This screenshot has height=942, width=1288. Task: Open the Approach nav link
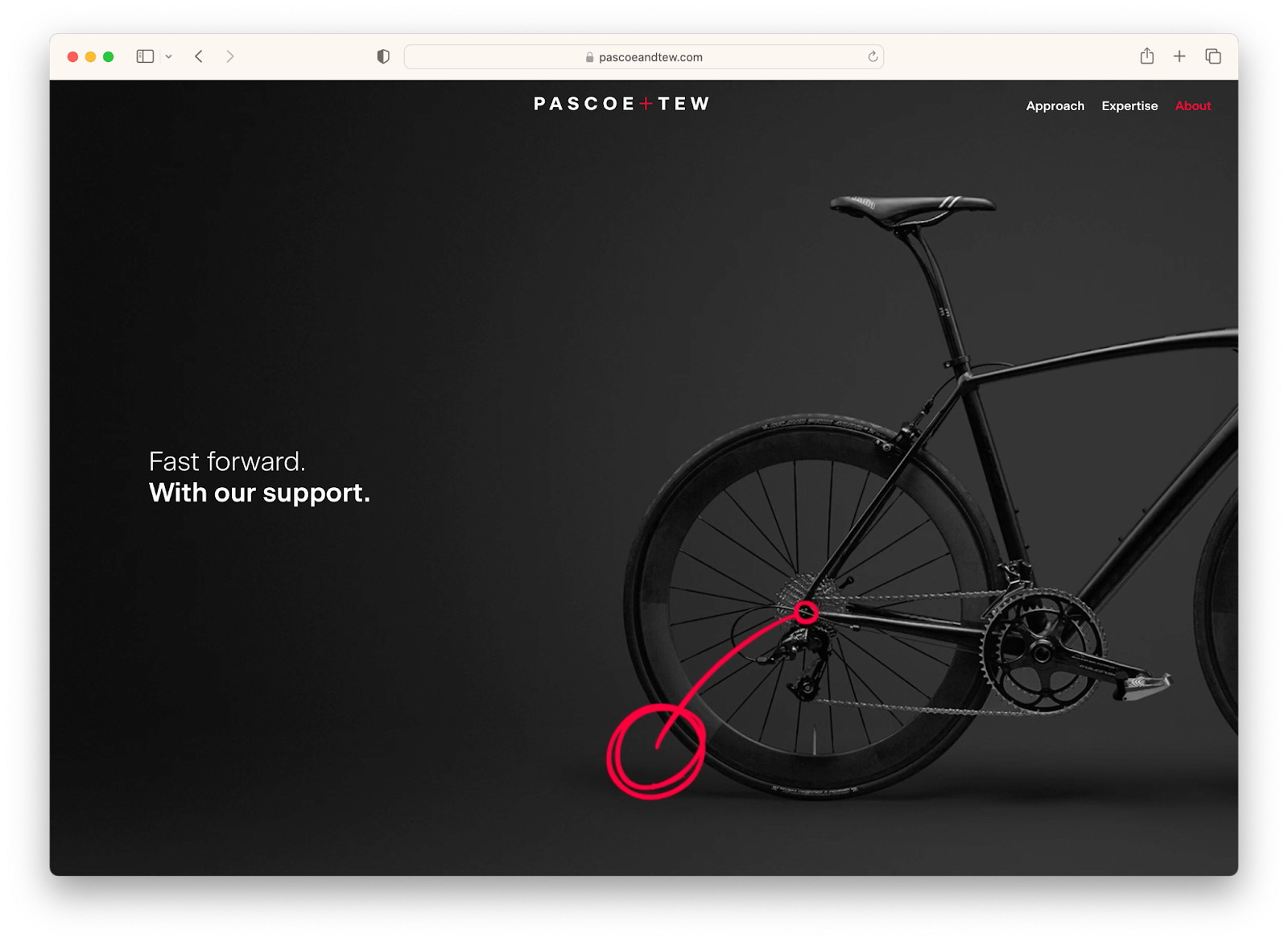[1055, 106]
